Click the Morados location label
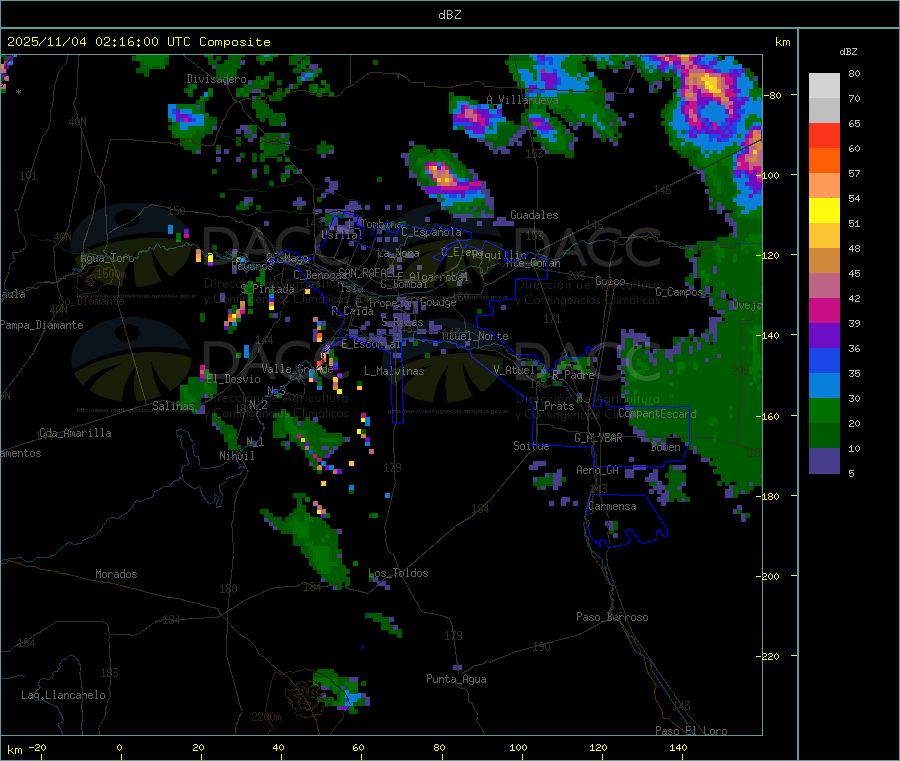 click(x=116, y=574)
